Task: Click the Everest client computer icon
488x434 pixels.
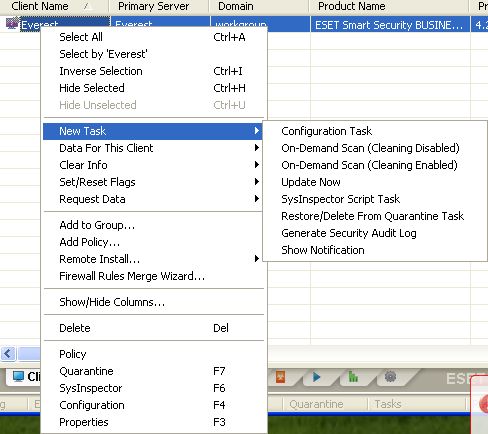Action: (12, 23)
